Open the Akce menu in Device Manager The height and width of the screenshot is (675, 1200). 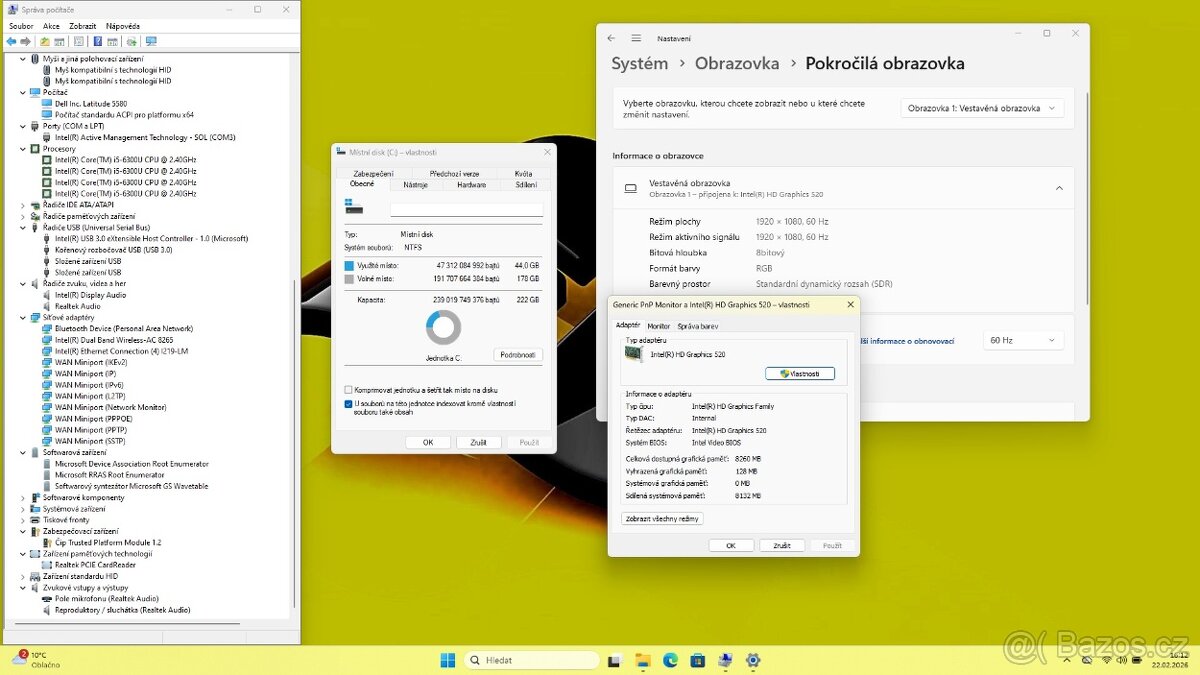point(50,25)
